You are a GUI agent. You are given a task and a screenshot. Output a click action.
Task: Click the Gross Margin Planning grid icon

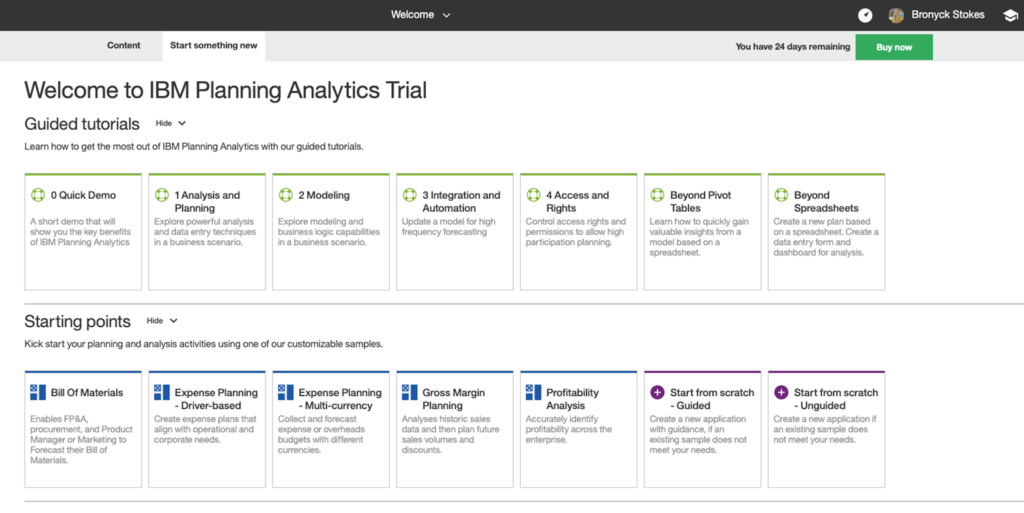(x=409, y=392)
